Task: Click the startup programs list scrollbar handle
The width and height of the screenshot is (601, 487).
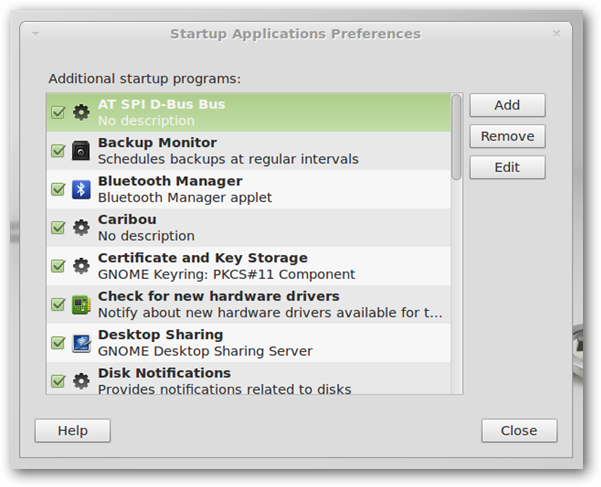Action: (456, 137)
